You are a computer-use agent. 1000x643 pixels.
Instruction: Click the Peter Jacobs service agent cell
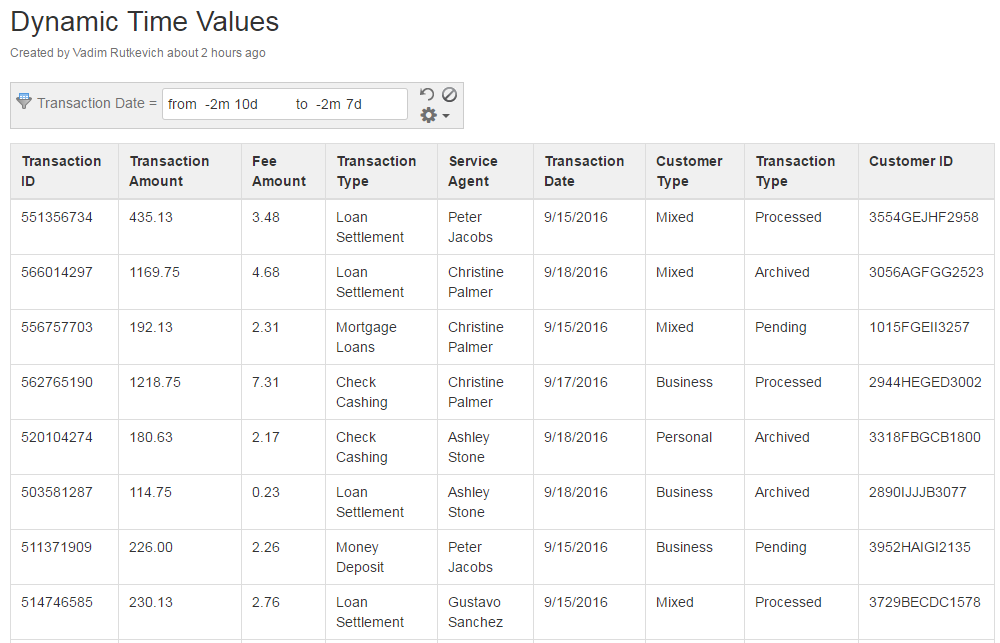[469, 227]
